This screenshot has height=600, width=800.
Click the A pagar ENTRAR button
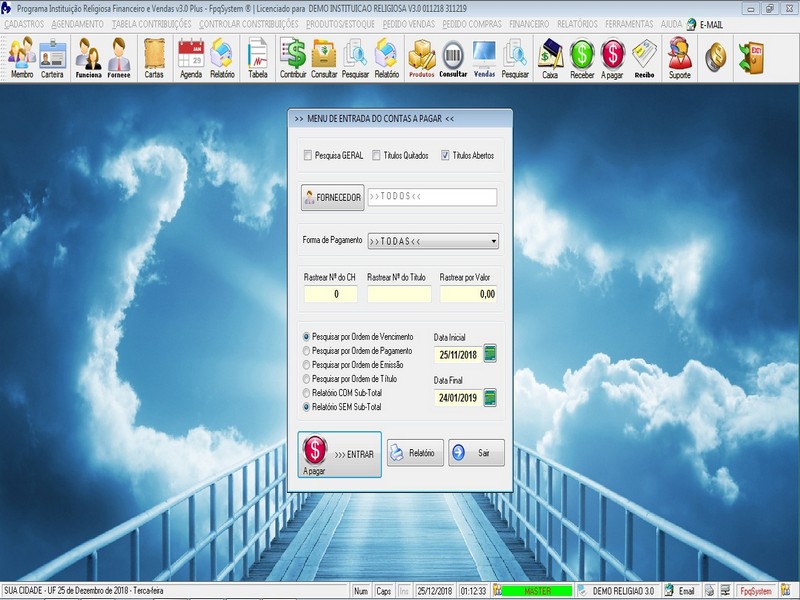click(339, 455)
